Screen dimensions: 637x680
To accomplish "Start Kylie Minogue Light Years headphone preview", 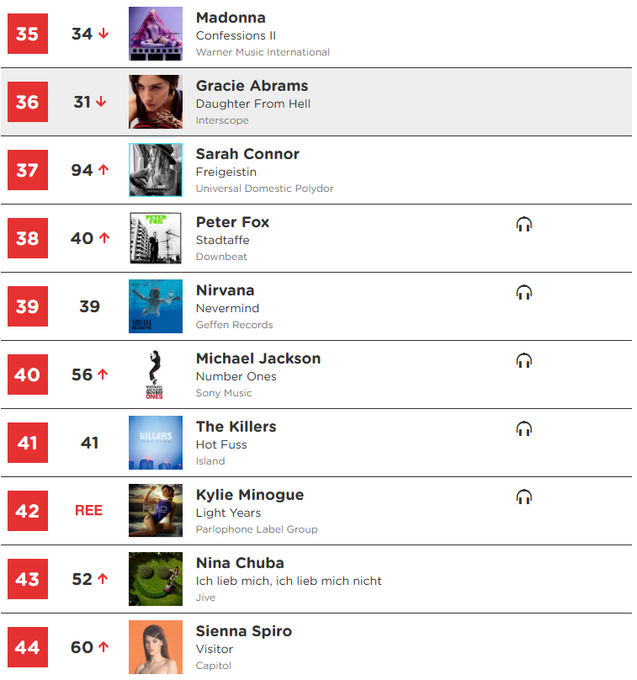I will 524,497.
